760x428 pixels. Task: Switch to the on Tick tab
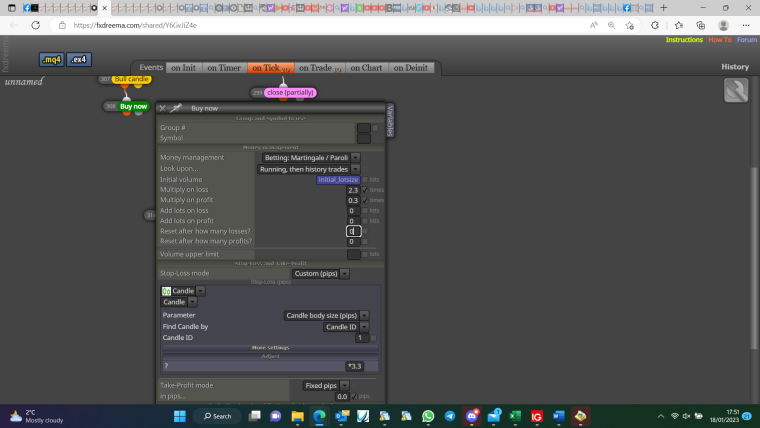[x=270, y=68]
